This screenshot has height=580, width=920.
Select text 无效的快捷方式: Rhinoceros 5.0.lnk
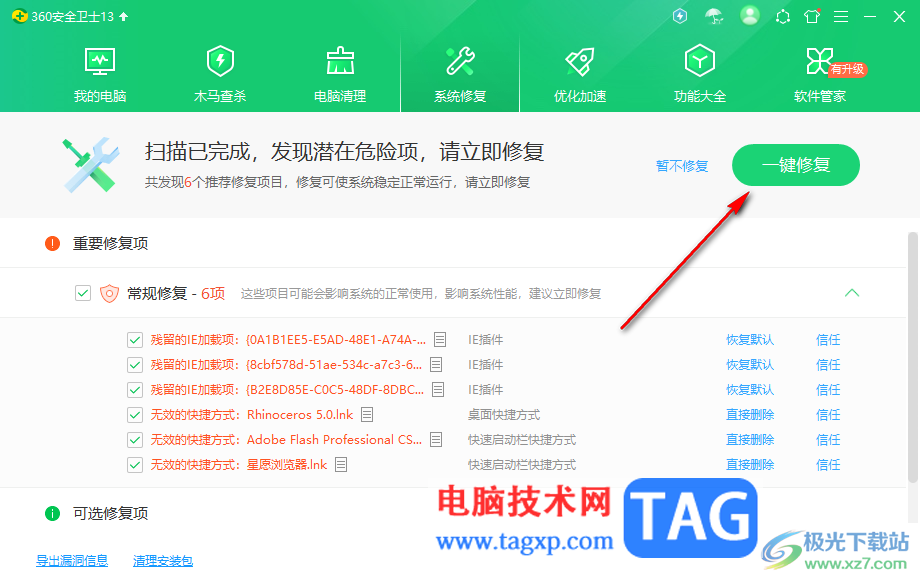pos(252,415)
